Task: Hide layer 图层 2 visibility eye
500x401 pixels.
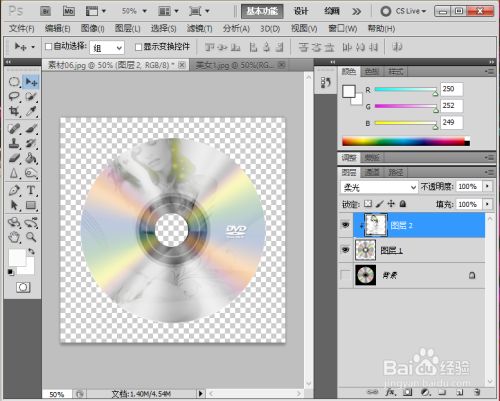Action: click(346, 225)
